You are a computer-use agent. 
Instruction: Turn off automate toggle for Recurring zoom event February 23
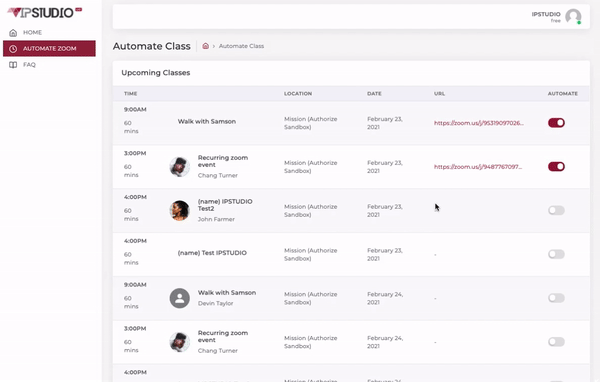[x=556, y=167]
